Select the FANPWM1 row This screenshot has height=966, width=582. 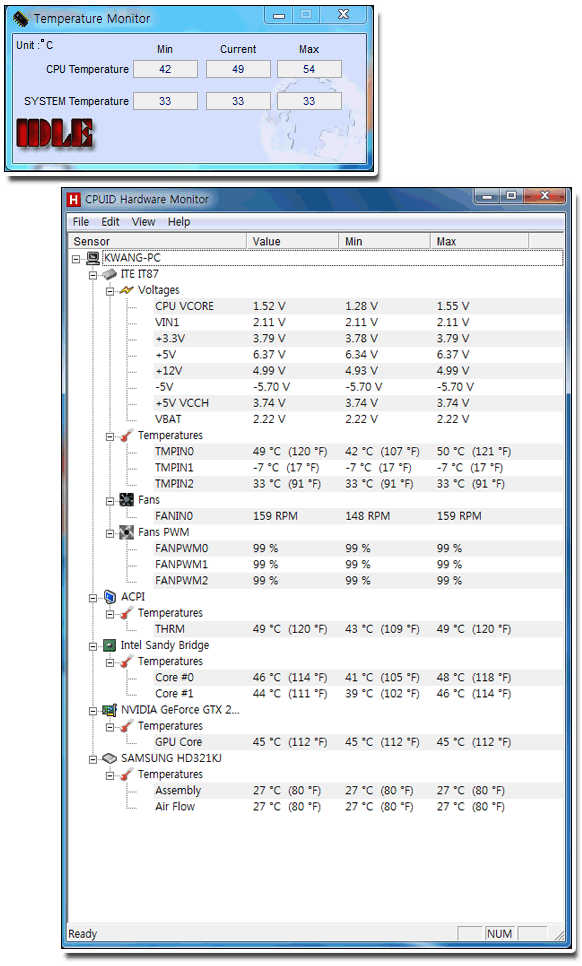(358, 564)
